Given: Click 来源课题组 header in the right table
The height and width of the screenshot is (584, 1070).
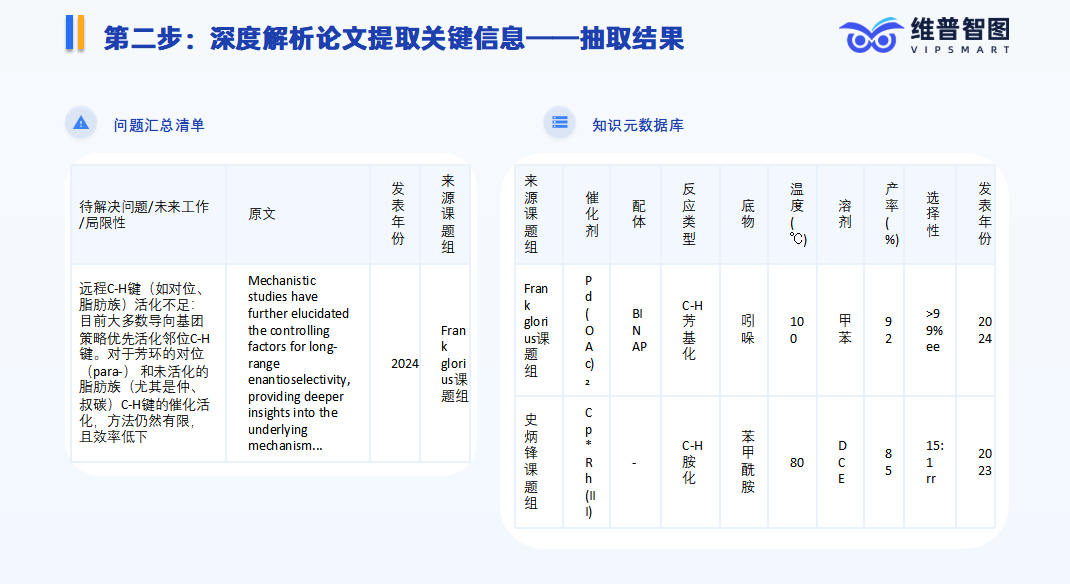Looking at the screenshot, I should click(539, 214).
